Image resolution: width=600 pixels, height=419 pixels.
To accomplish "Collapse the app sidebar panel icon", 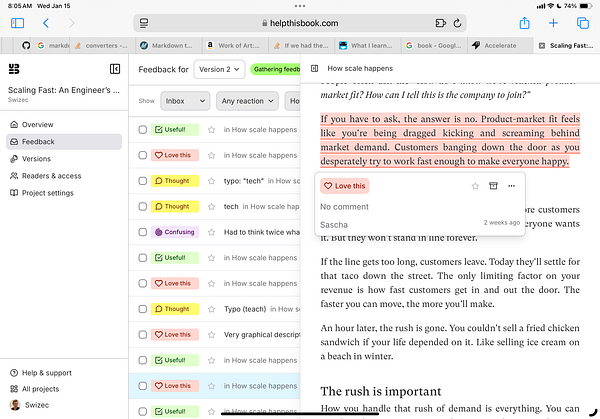I will tap(115, 69).
